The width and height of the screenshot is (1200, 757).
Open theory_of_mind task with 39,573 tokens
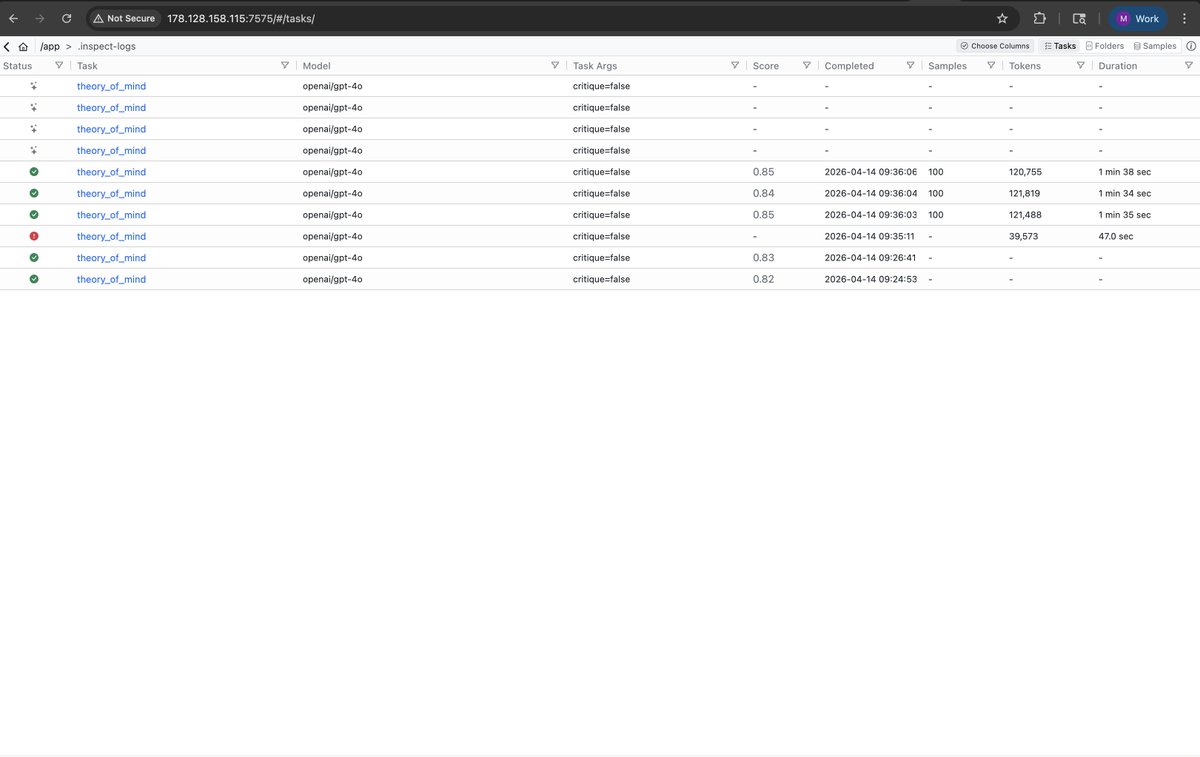111,236
